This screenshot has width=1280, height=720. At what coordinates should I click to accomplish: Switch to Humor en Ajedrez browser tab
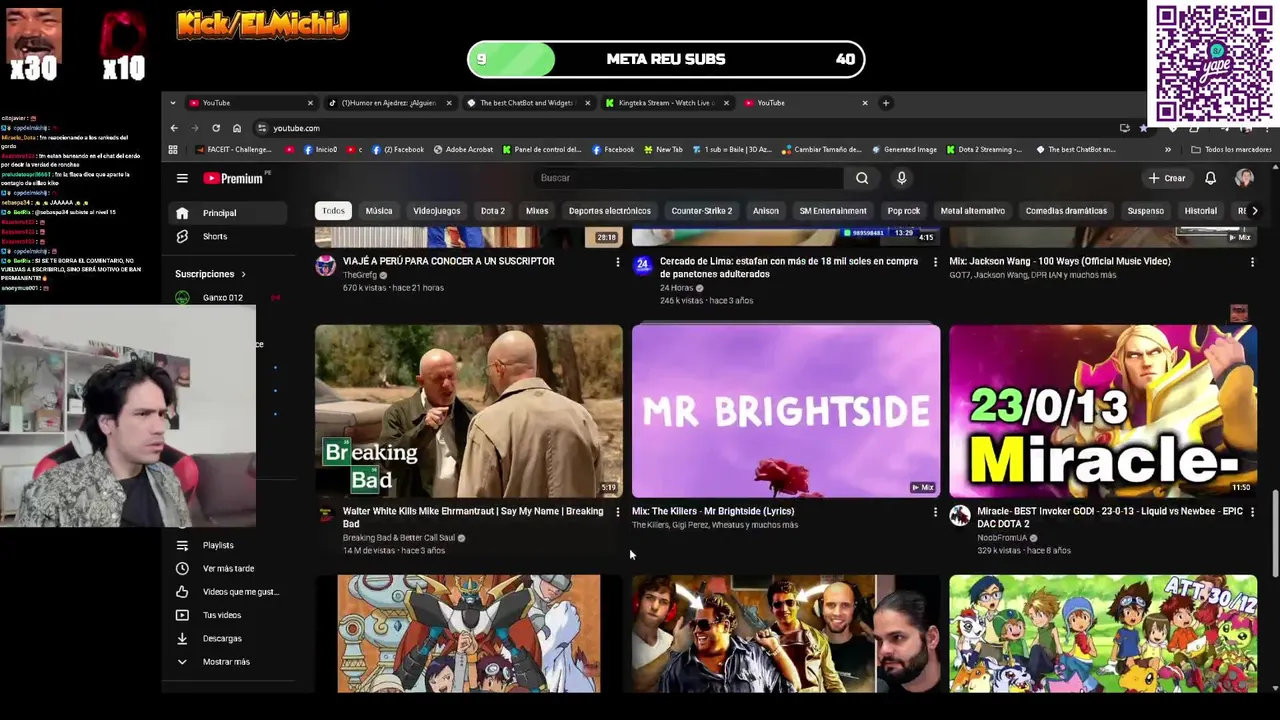pyautogui.click(x=389, y=103)
